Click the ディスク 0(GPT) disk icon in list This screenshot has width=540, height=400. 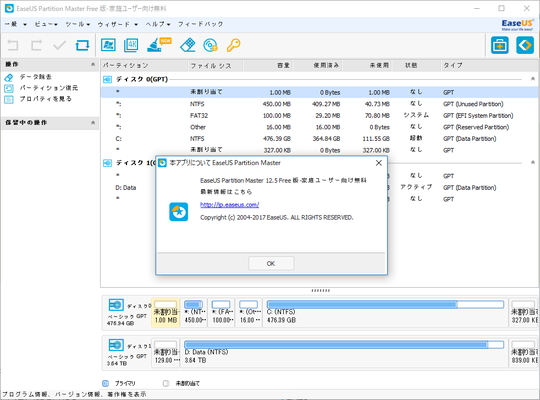(107, 80)
